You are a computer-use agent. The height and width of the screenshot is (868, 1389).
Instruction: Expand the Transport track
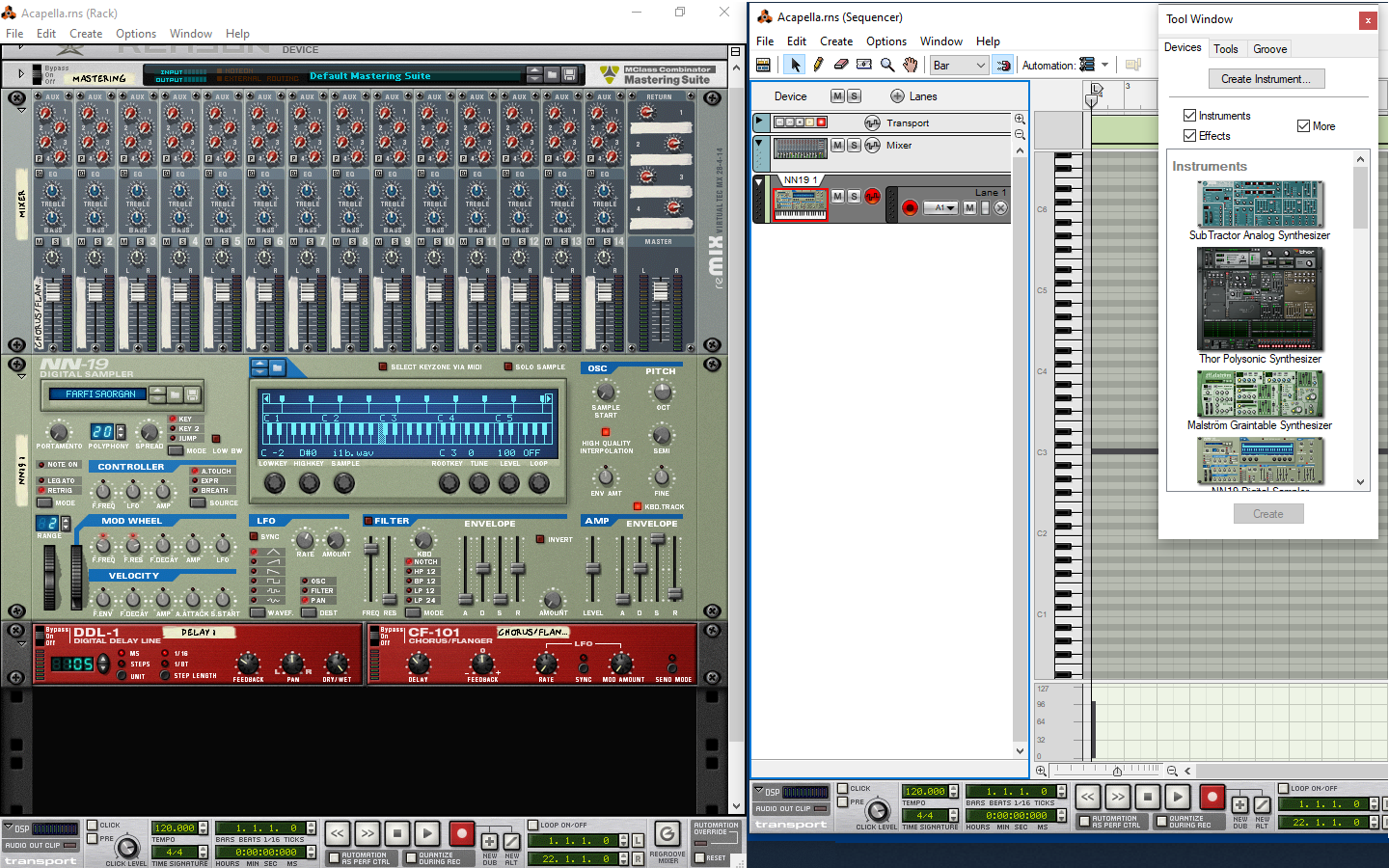pos(760,122)
